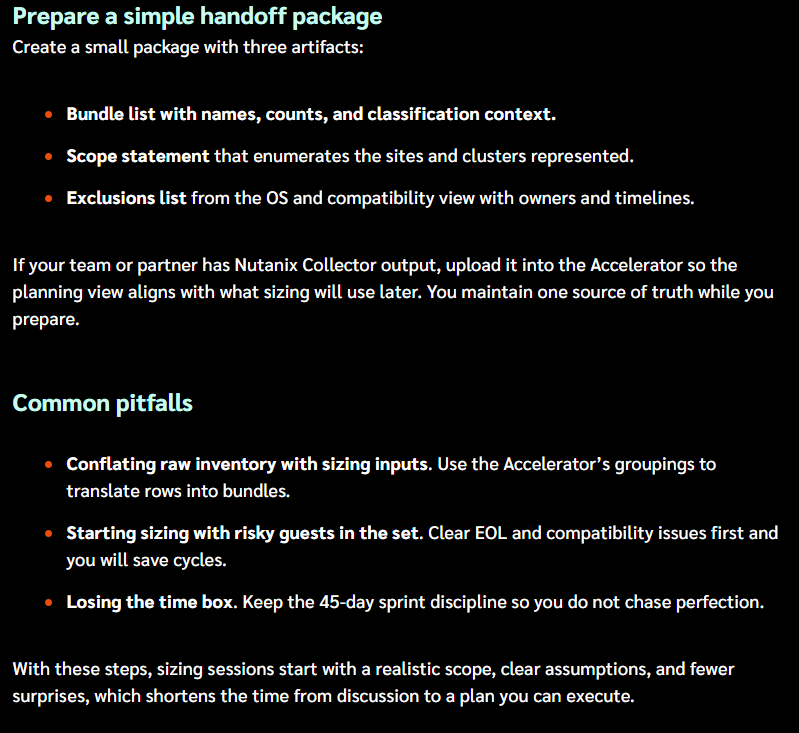
Task: Click "Conflating raw inventory with sizing inputs" text
Action: click(x=248, y=464)
